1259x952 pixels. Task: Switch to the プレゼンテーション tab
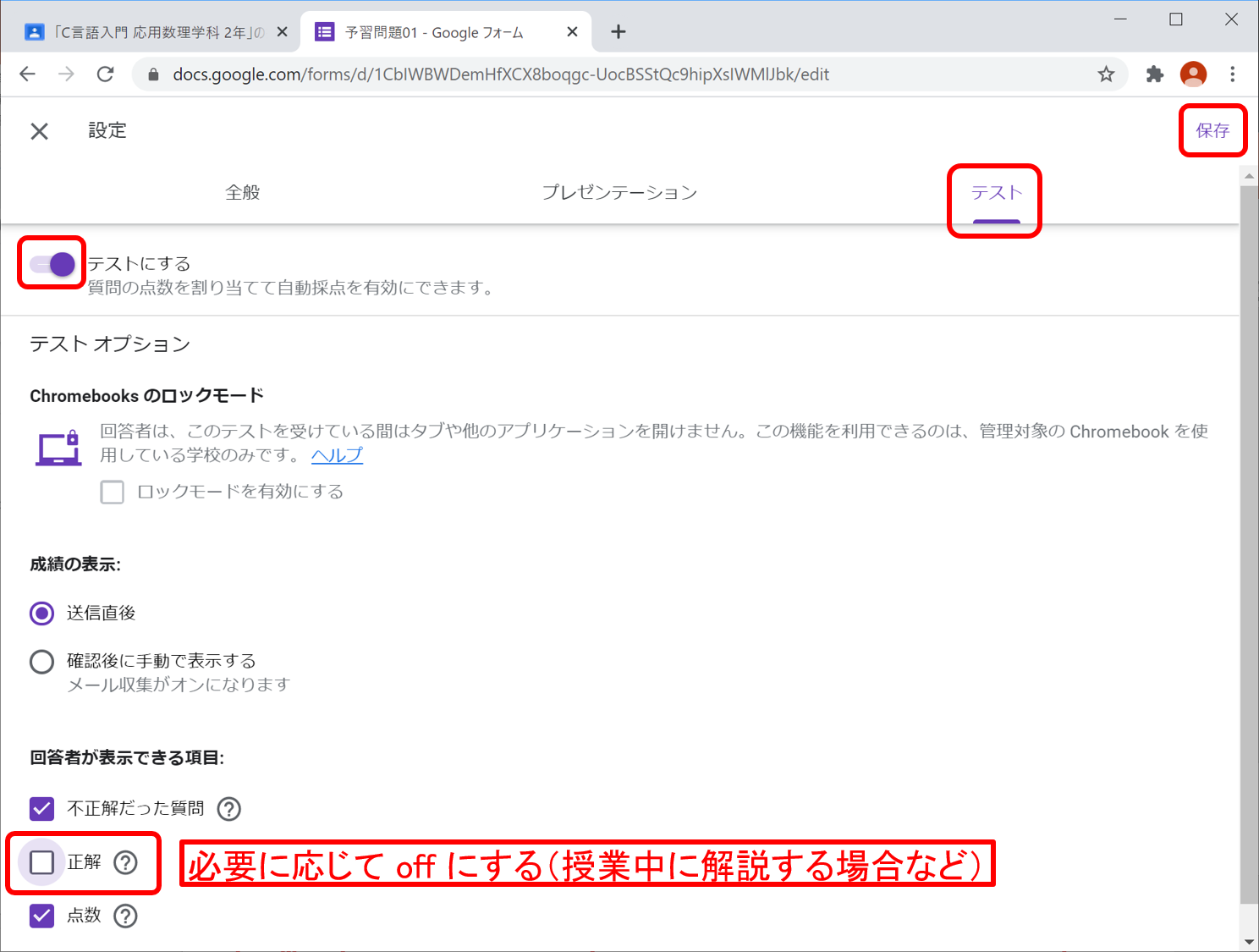(619, 192)
